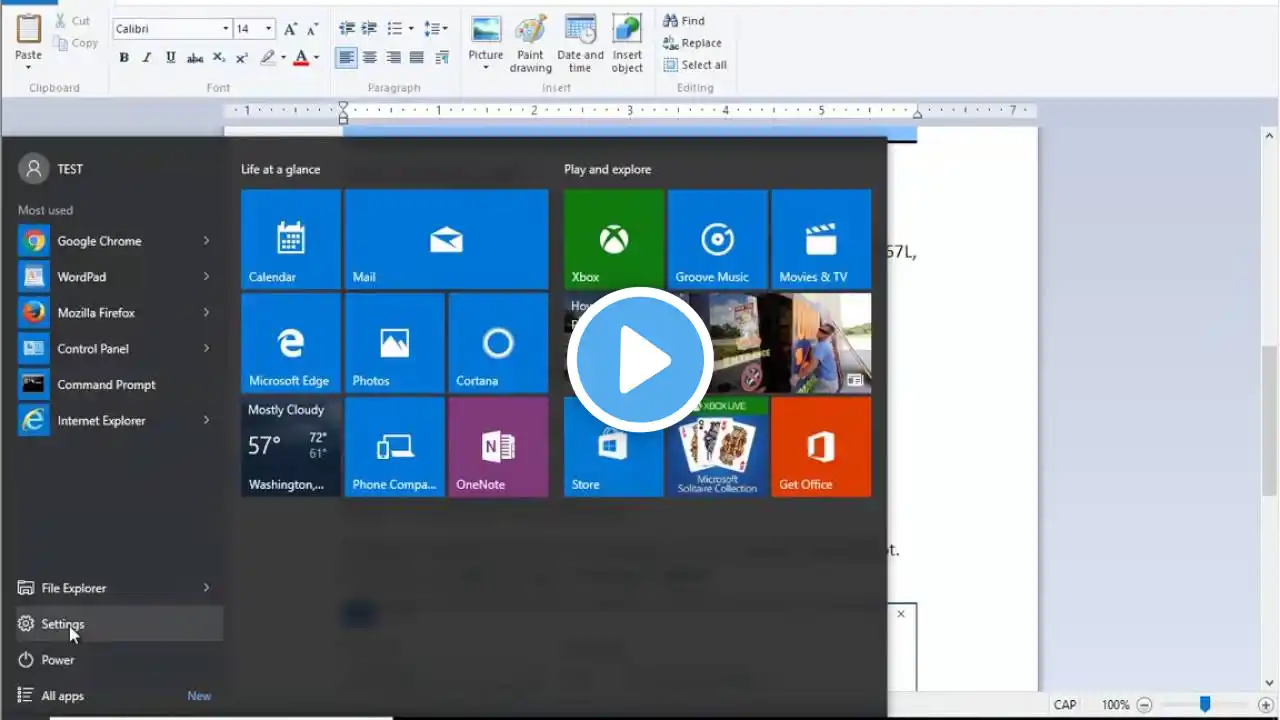Insert Date and time
The image size is (1280, 720).
pos(580,45)
